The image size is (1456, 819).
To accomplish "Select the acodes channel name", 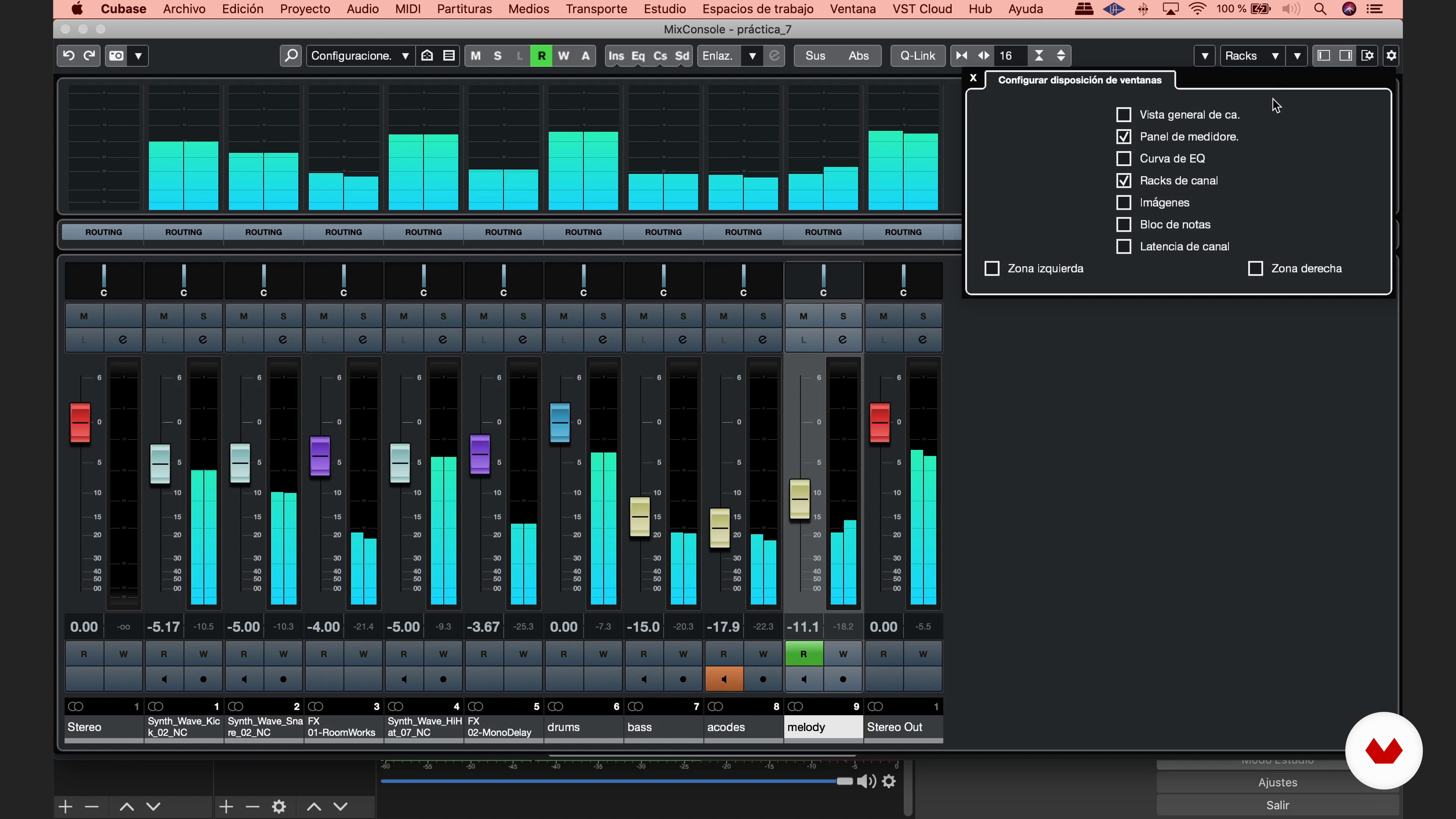I will [744, 728].
